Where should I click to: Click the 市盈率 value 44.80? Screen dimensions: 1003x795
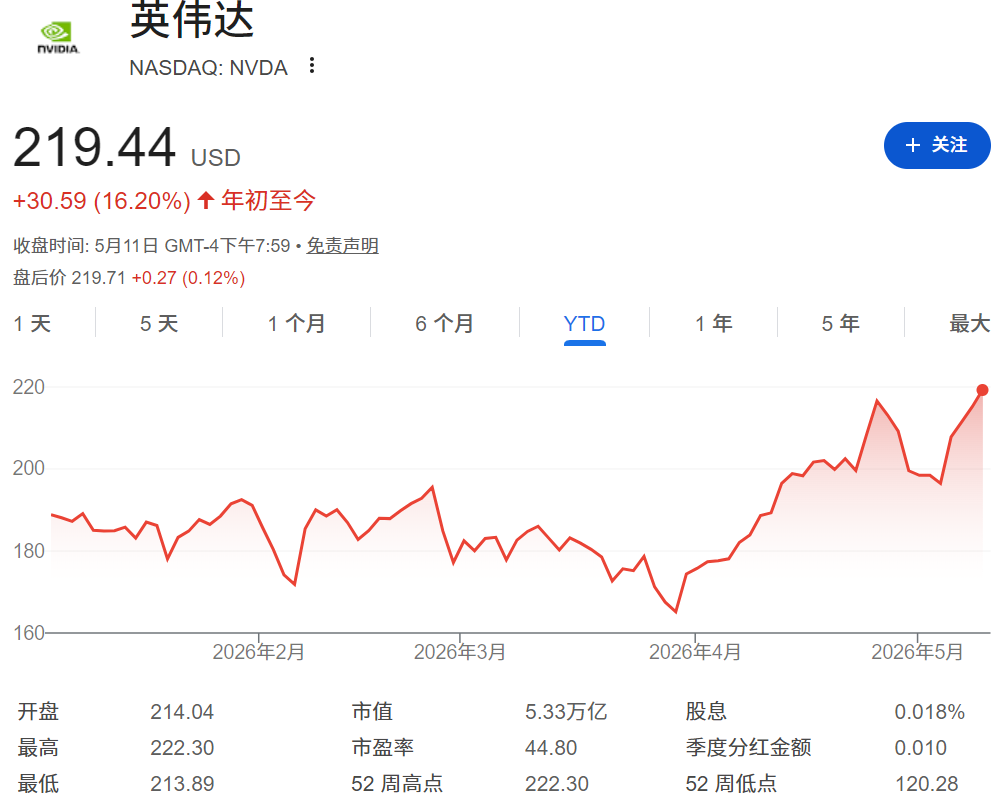551,748
